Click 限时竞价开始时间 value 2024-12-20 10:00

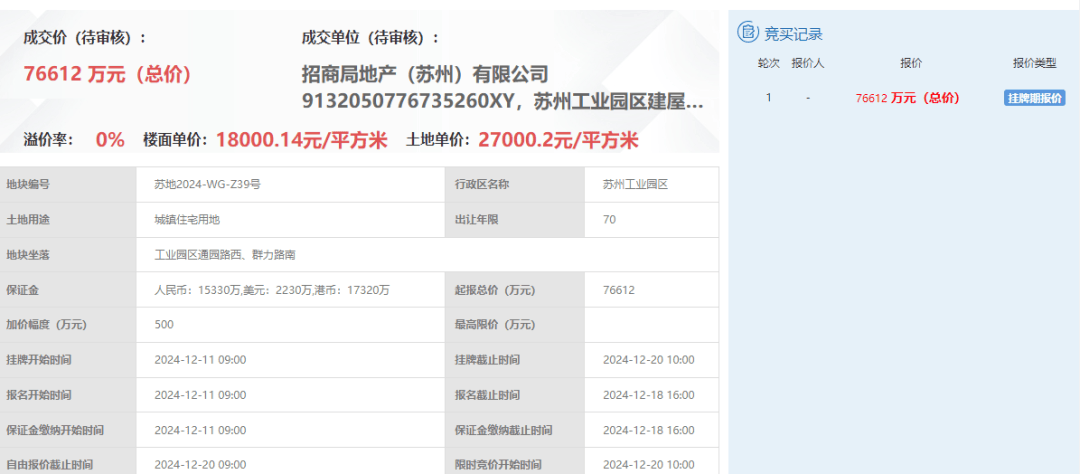point(648,465)
